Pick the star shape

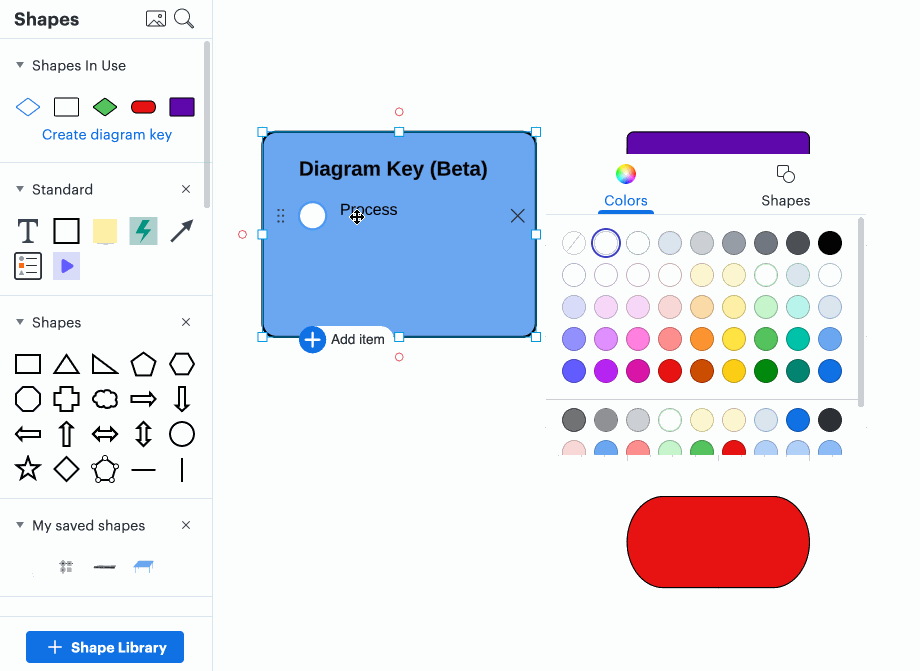coord(27,469)
